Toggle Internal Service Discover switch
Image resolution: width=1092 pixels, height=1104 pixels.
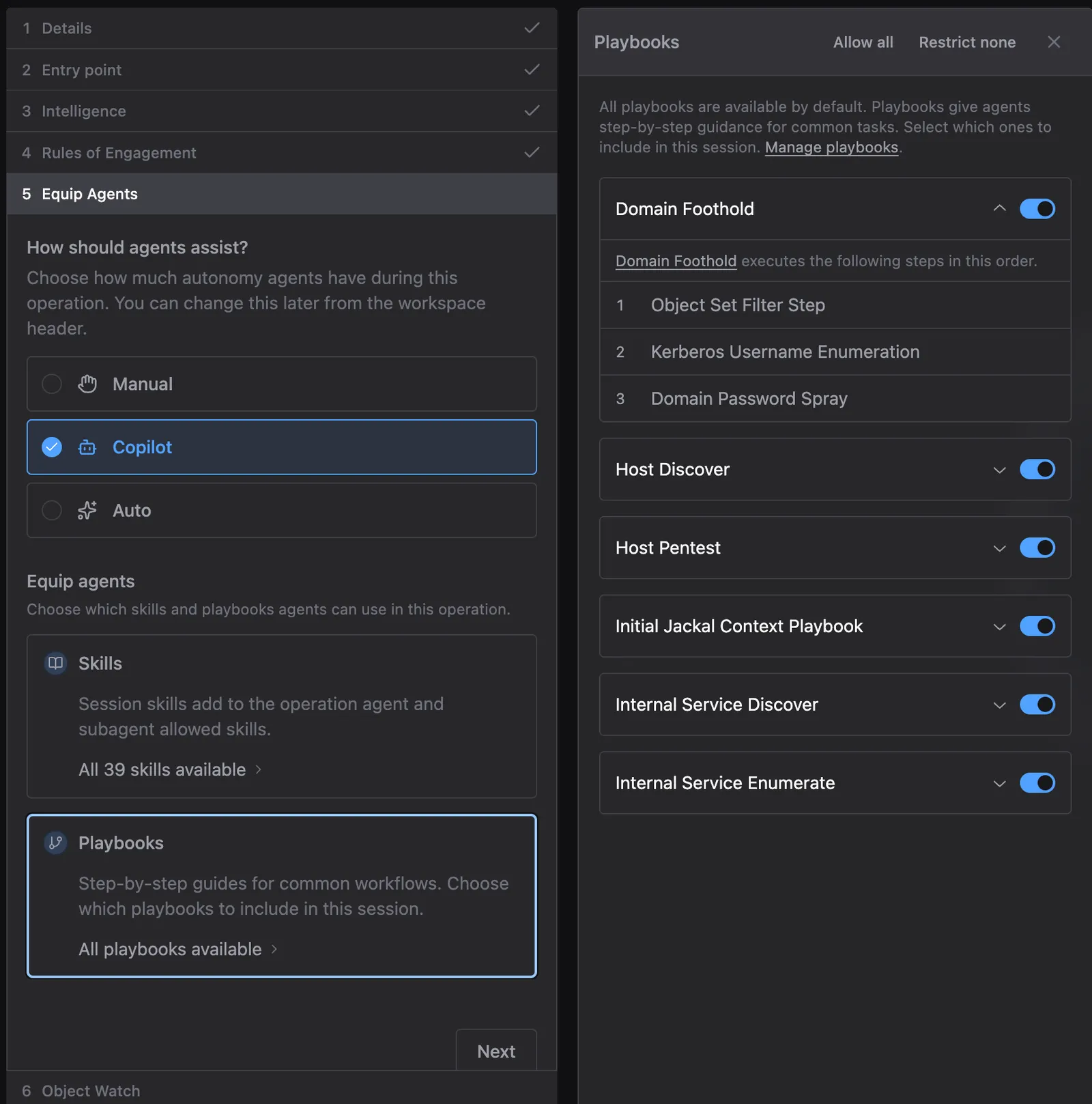[1037, 705]
